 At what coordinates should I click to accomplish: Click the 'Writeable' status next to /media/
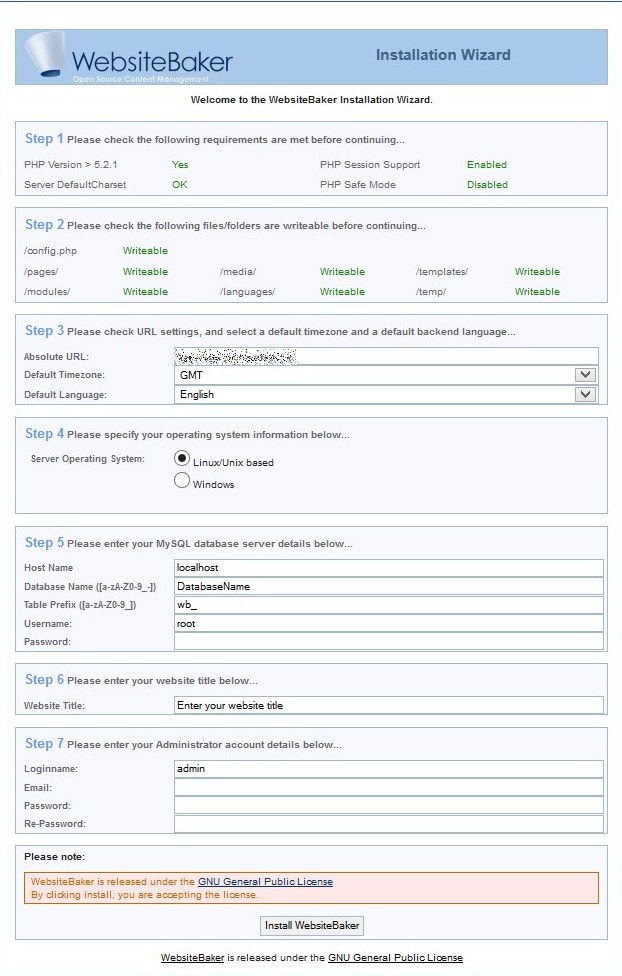[342, 271]
